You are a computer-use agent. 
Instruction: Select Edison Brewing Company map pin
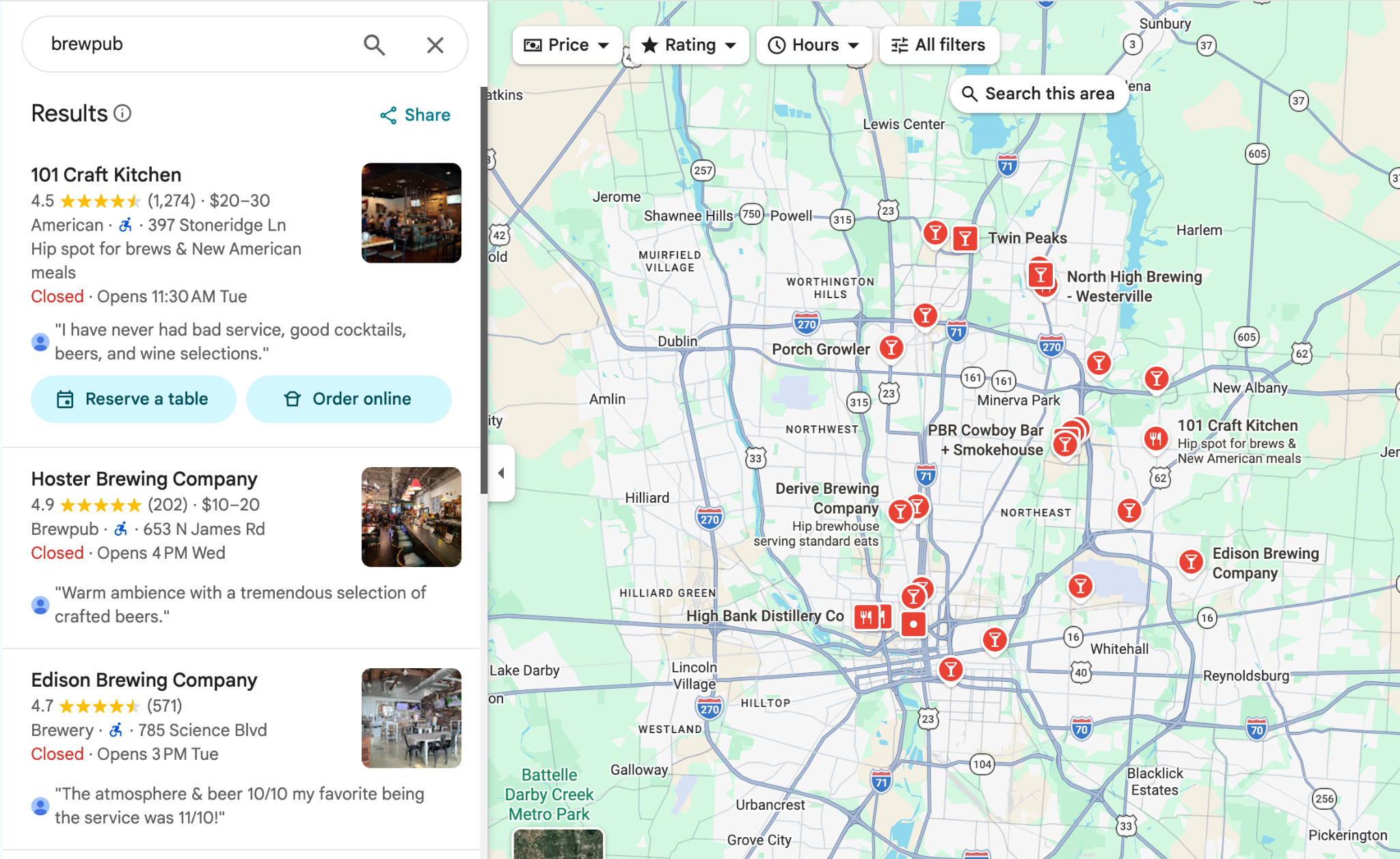tap(1191, 562)
